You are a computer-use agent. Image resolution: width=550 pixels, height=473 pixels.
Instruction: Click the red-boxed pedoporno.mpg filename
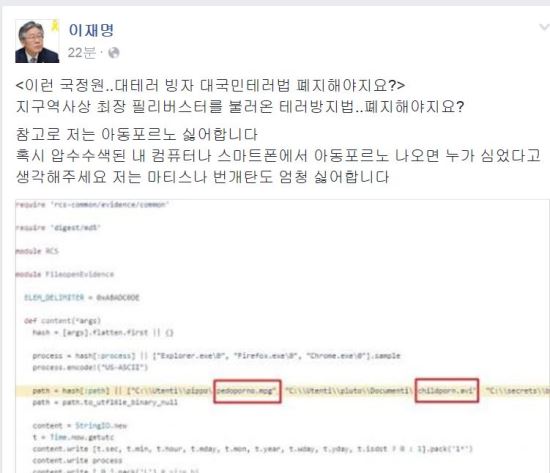coord(247,391)
